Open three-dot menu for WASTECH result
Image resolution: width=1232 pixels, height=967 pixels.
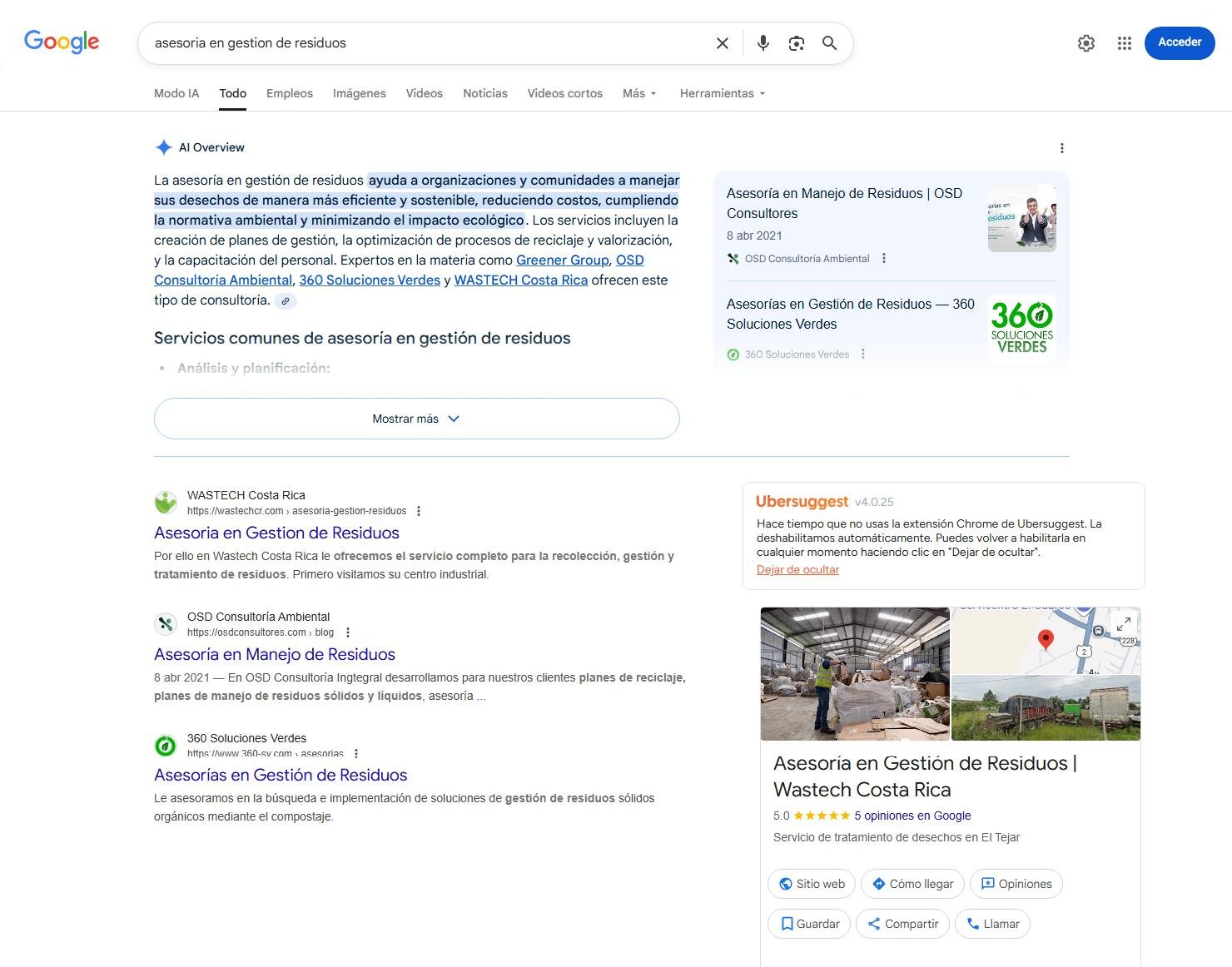click(419, 511)
